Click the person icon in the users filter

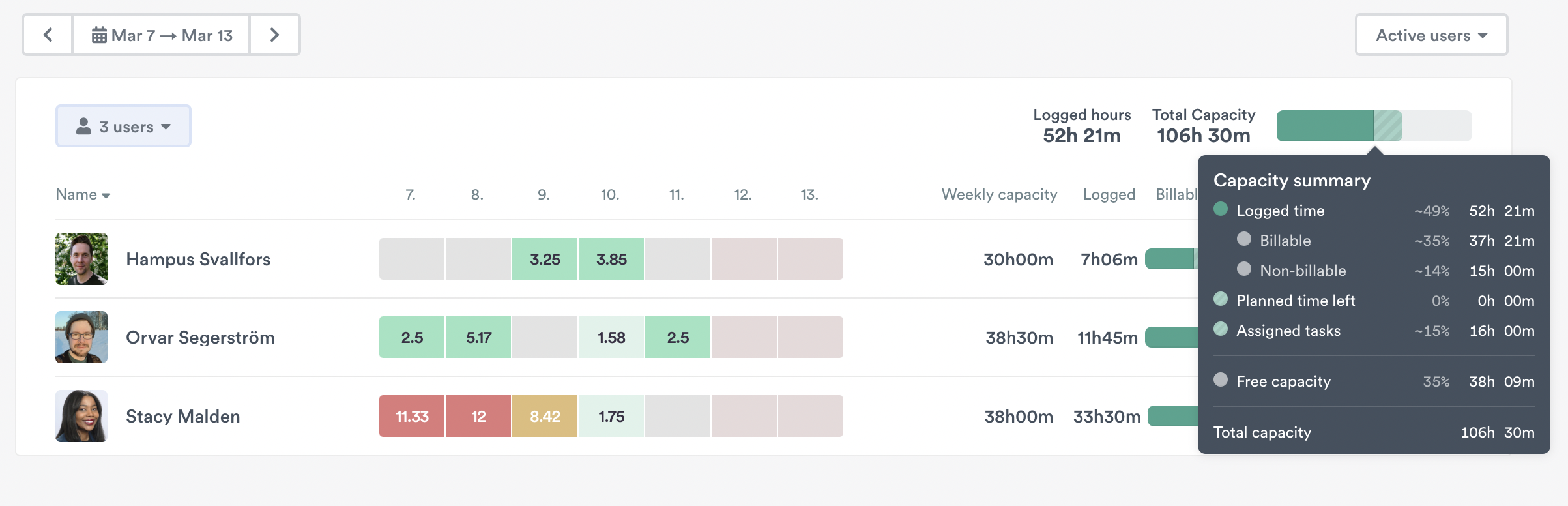coord(84,126)
